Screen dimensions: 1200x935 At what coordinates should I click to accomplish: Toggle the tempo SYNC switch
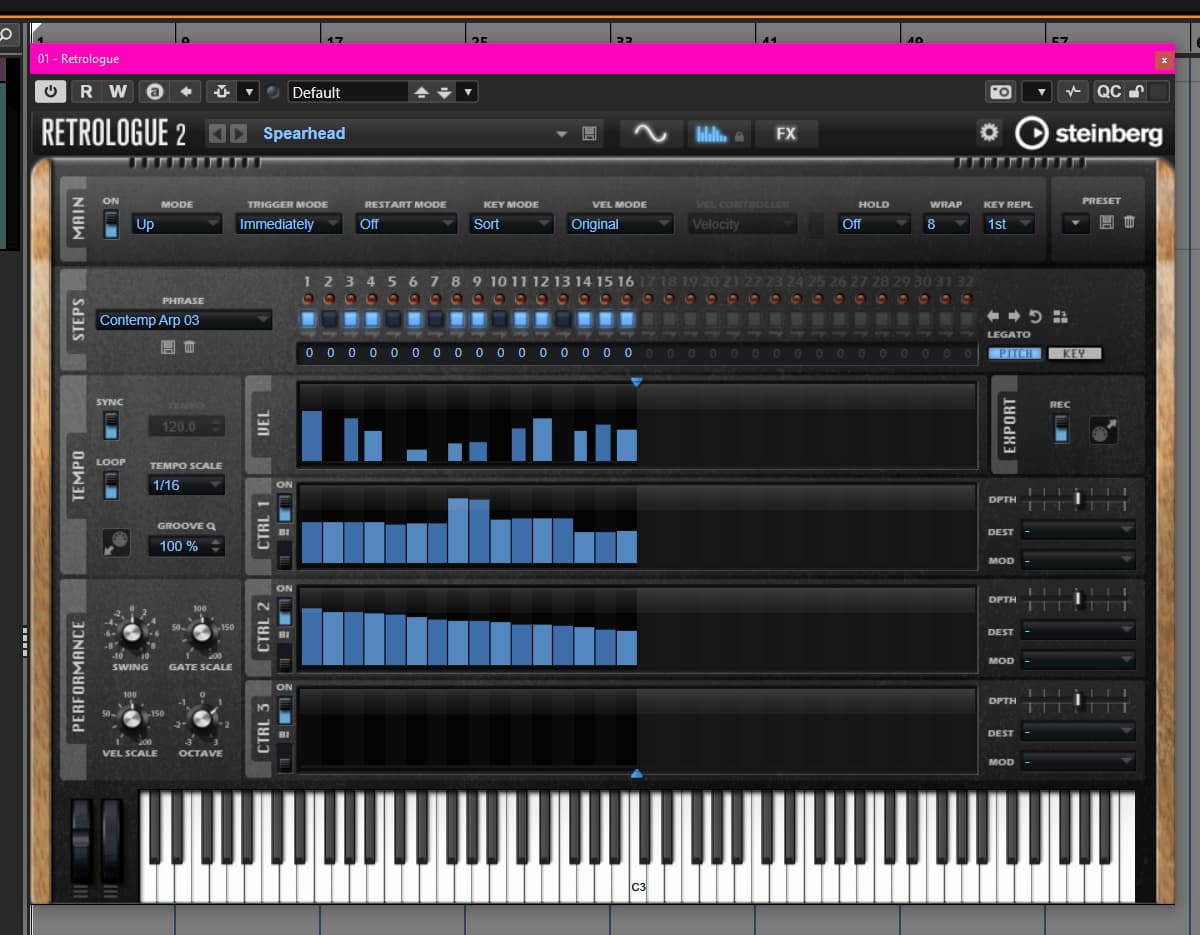pos(111,425)
